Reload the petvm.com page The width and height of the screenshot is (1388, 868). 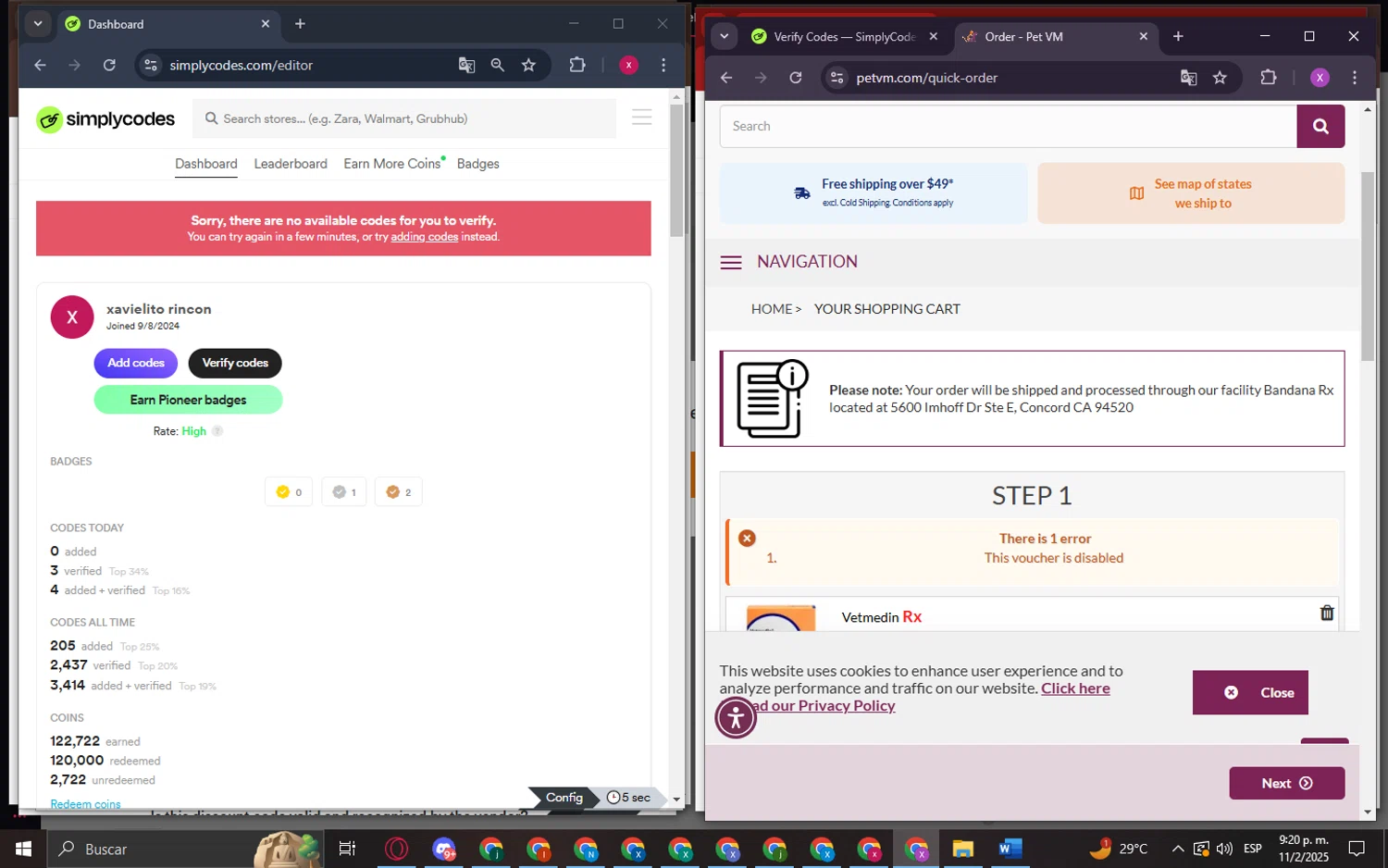point(796,78)
